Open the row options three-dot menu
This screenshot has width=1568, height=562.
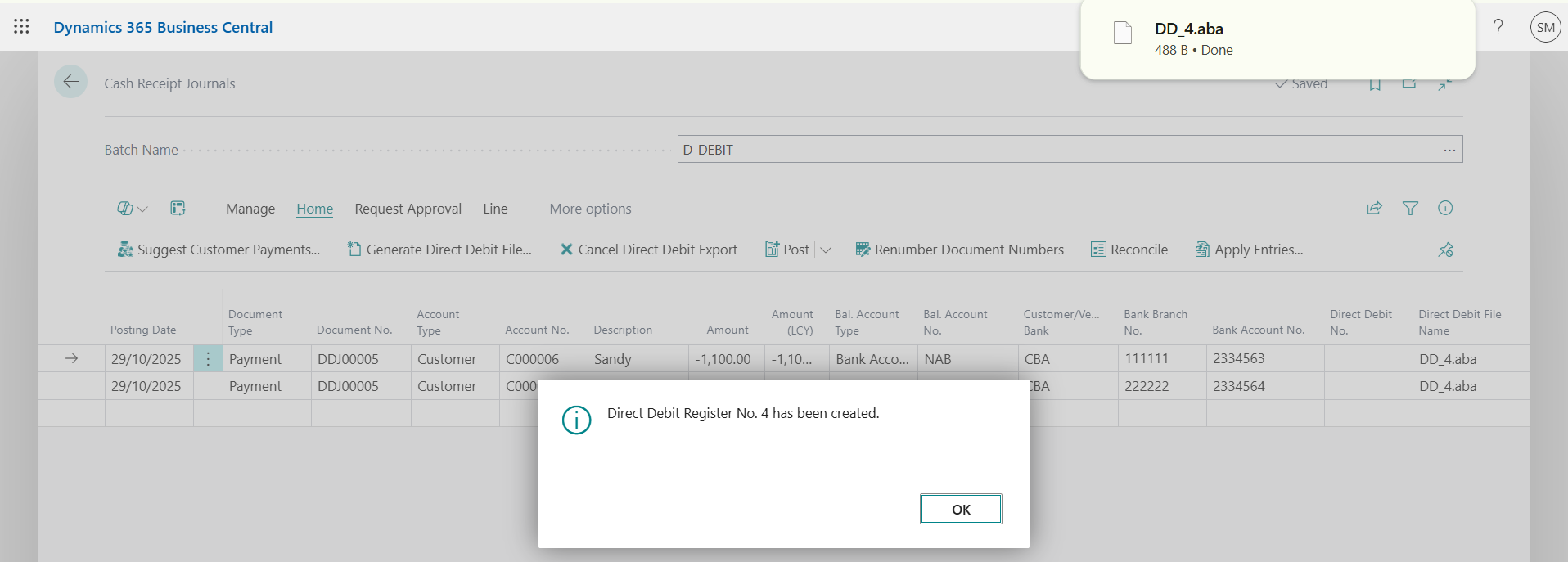coord(208,359)
